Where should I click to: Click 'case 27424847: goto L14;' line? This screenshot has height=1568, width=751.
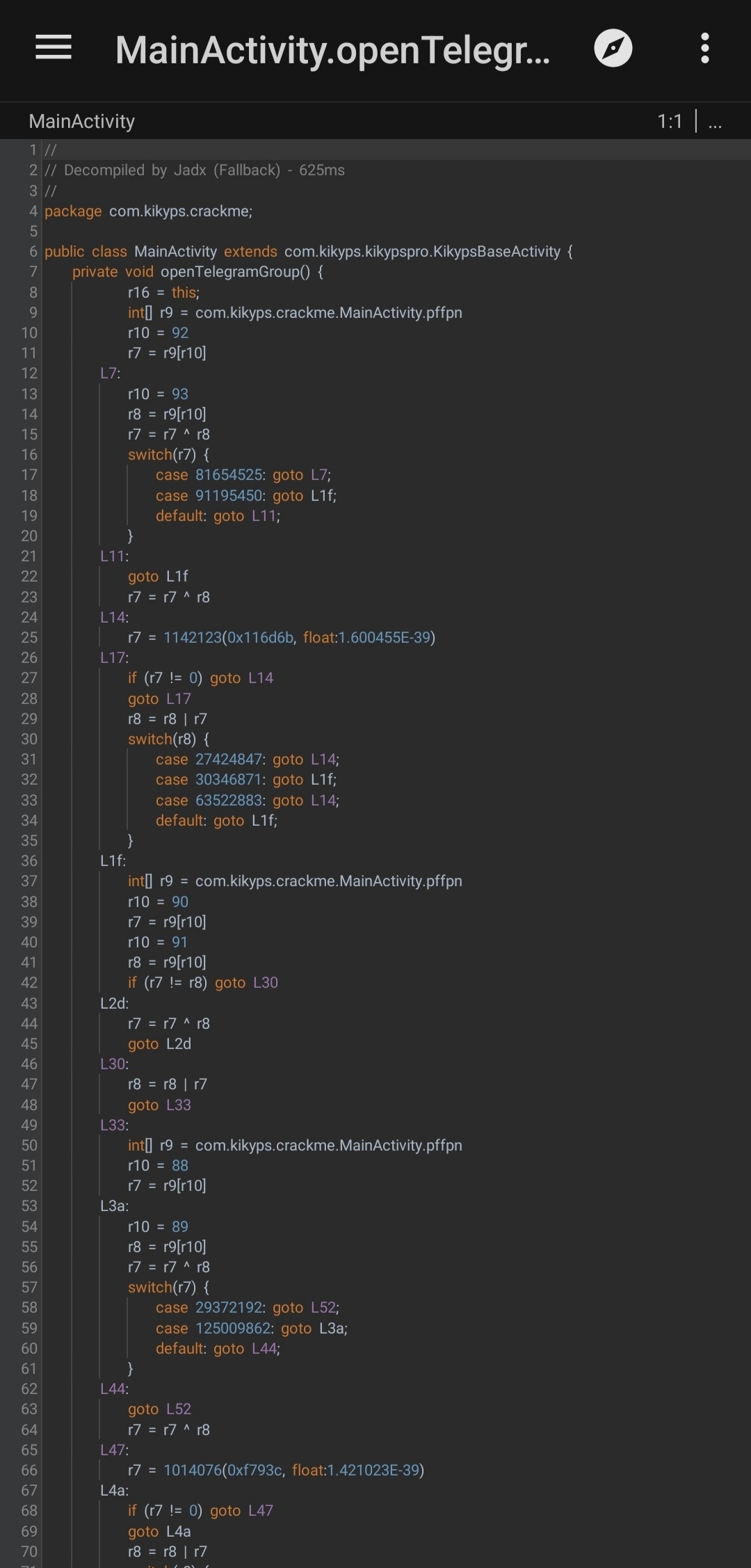point(248,760)
